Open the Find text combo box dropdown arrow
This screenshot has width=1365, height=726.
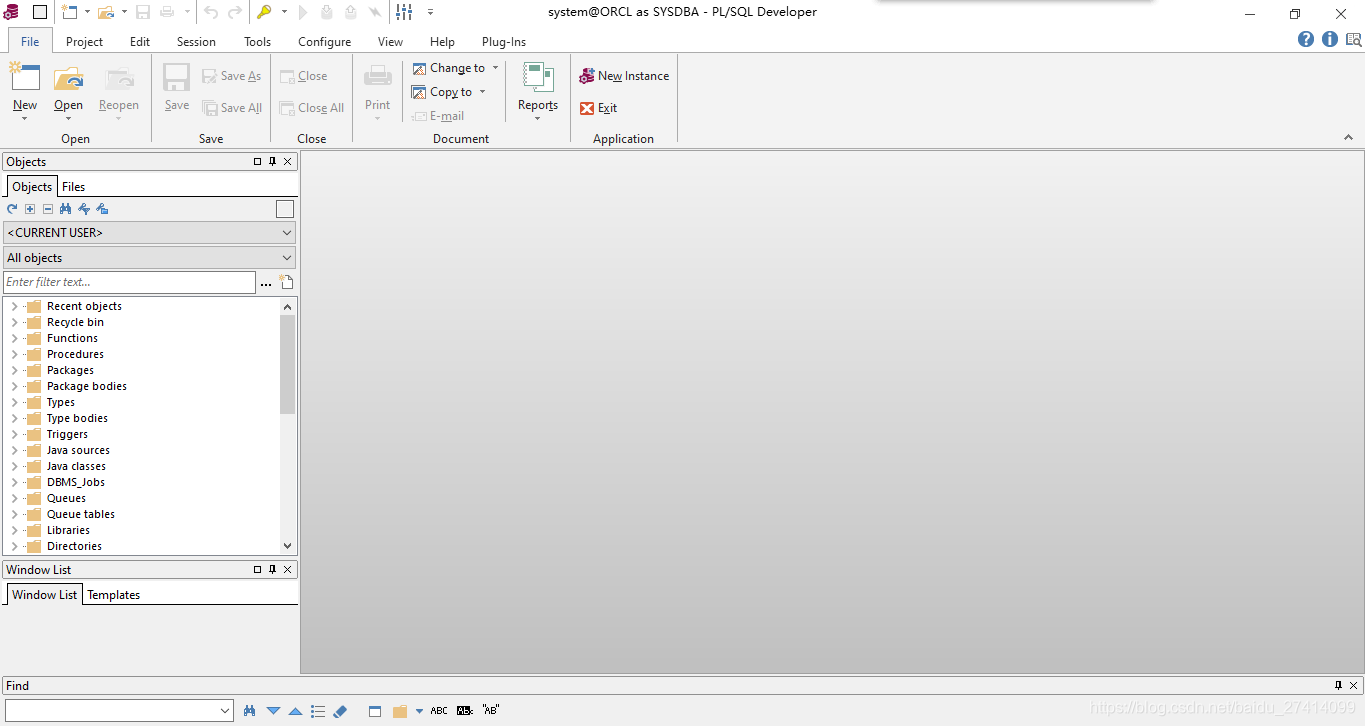[225, 711]
